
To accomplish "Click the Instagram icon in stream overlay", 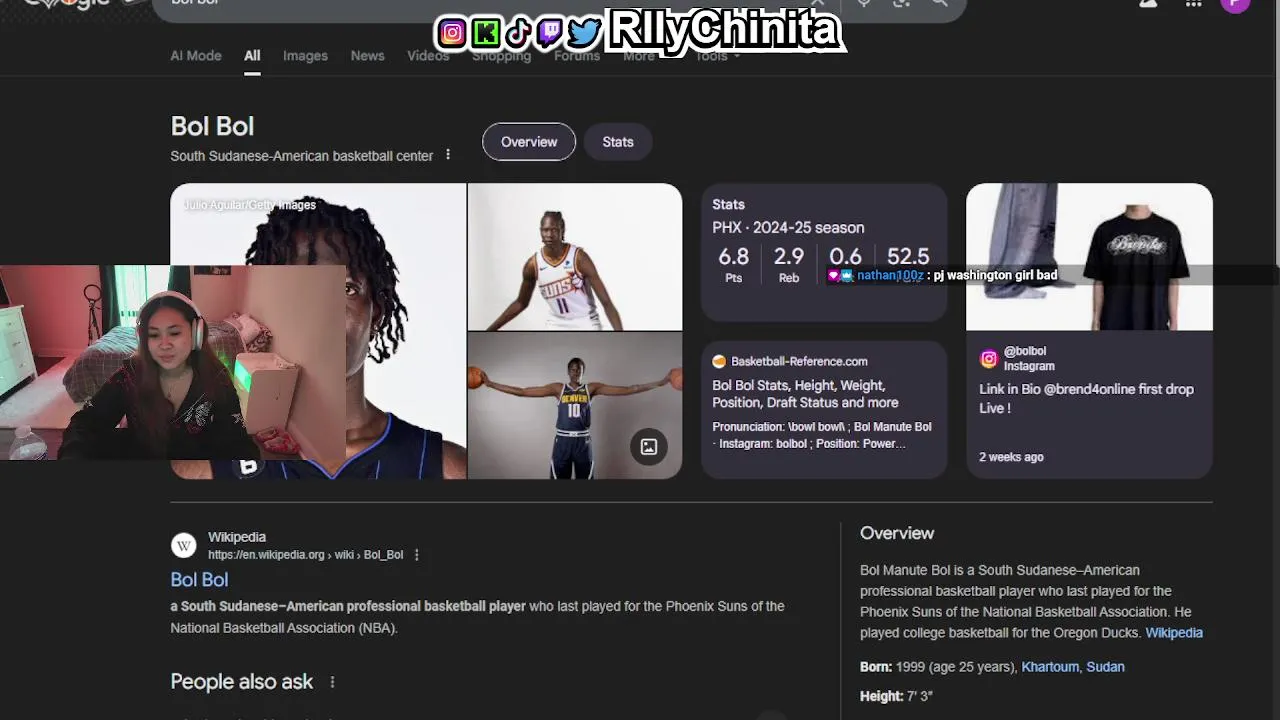I will [452, 33].
